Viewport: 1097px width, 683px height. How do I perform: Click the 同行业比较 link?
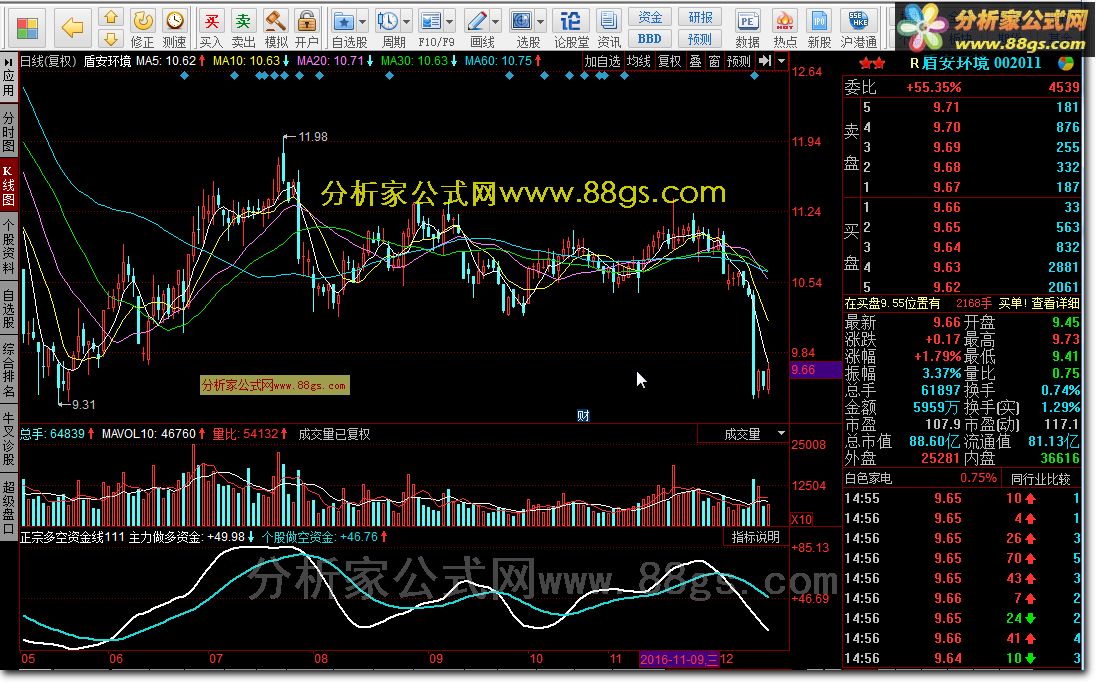(1040, 479)
